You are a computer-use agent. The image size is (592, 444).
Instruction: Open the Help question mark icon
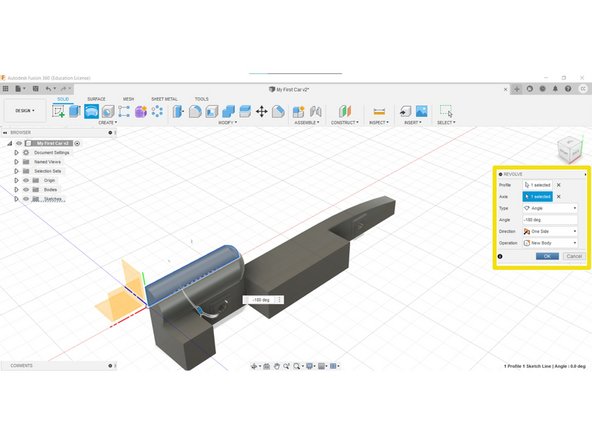click(568, 89)
